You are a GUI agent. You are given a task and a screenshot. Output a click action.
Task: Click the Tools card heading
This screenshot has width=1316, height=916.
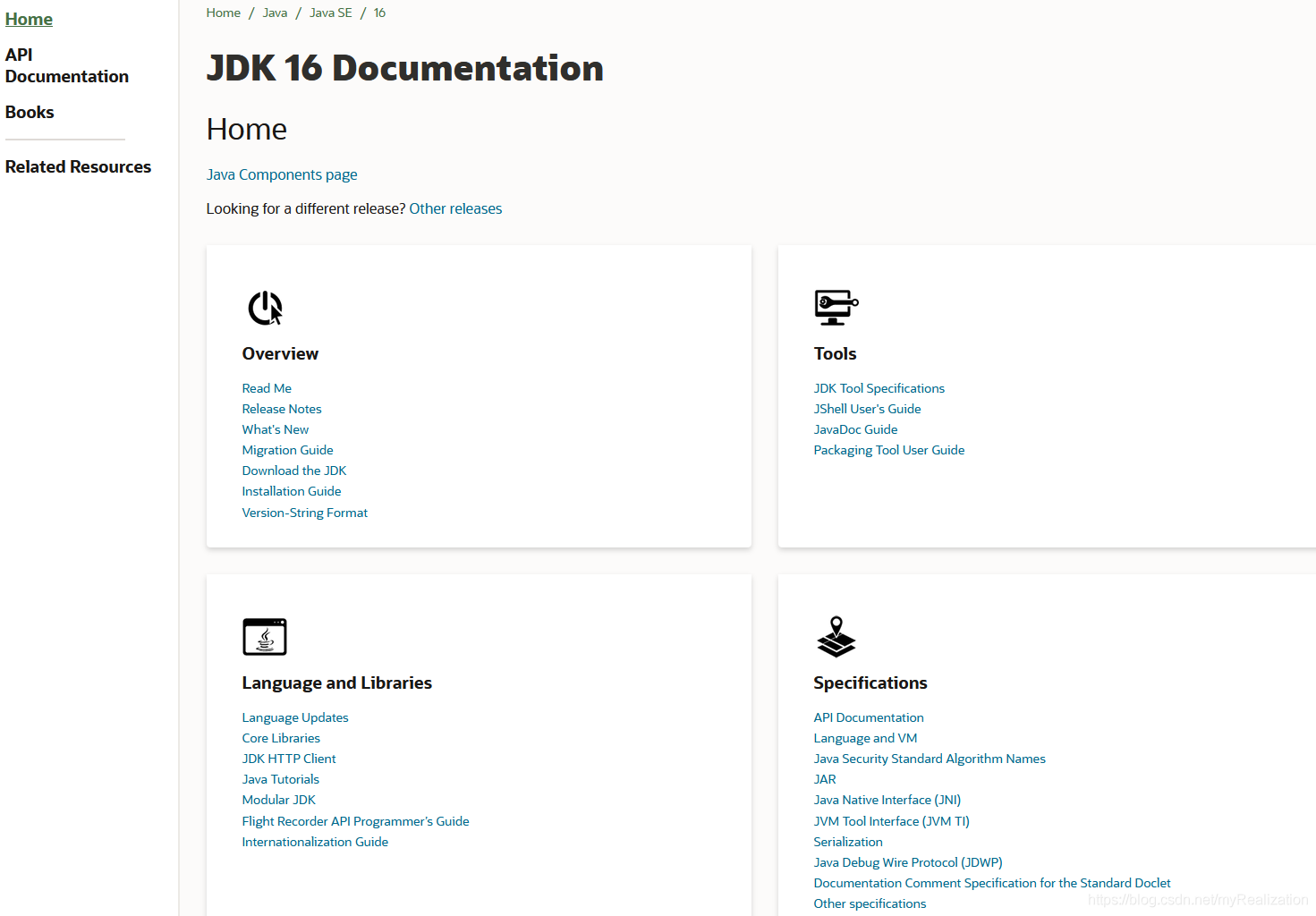coord(835,353)
